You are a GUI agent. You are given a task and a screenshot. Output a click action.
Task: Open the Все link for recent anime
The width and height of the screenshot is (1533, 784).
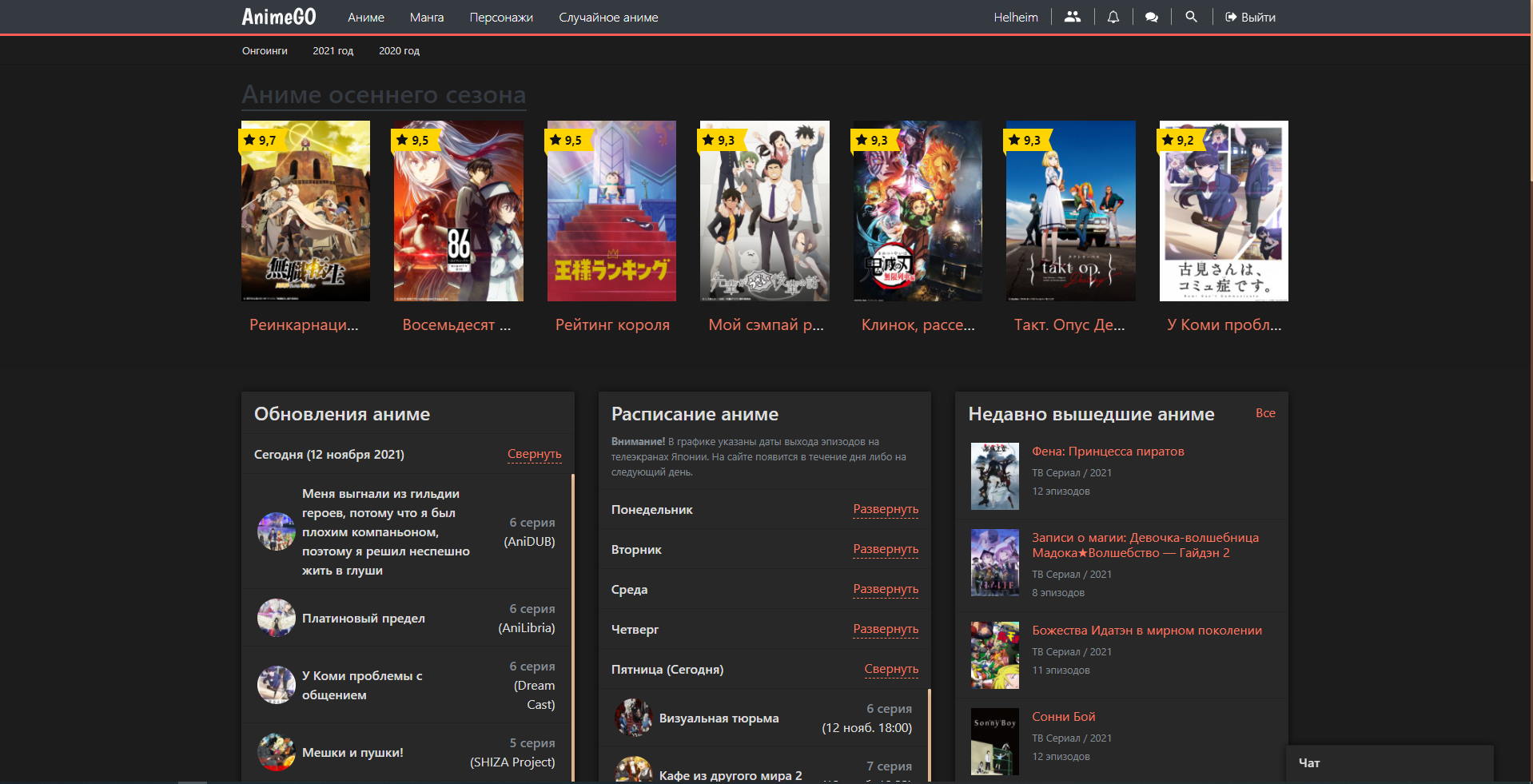tap(1264, 413)
